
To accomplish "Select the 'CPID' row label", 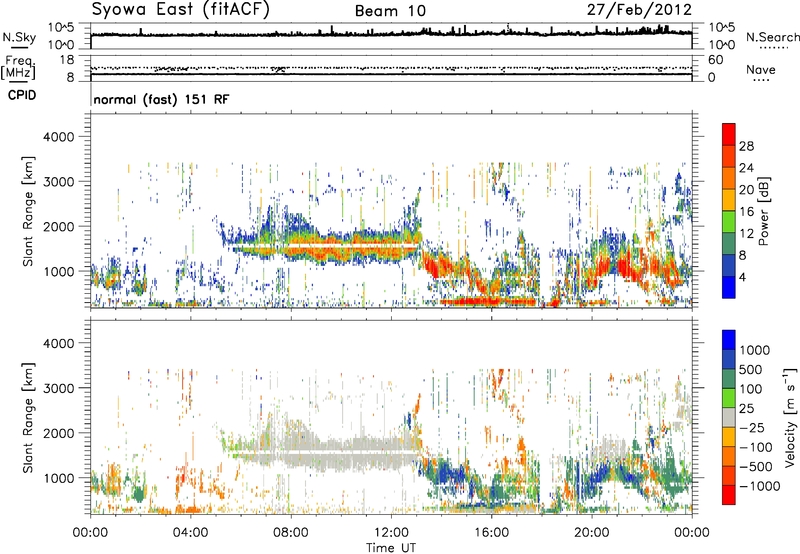I will 22,95.
